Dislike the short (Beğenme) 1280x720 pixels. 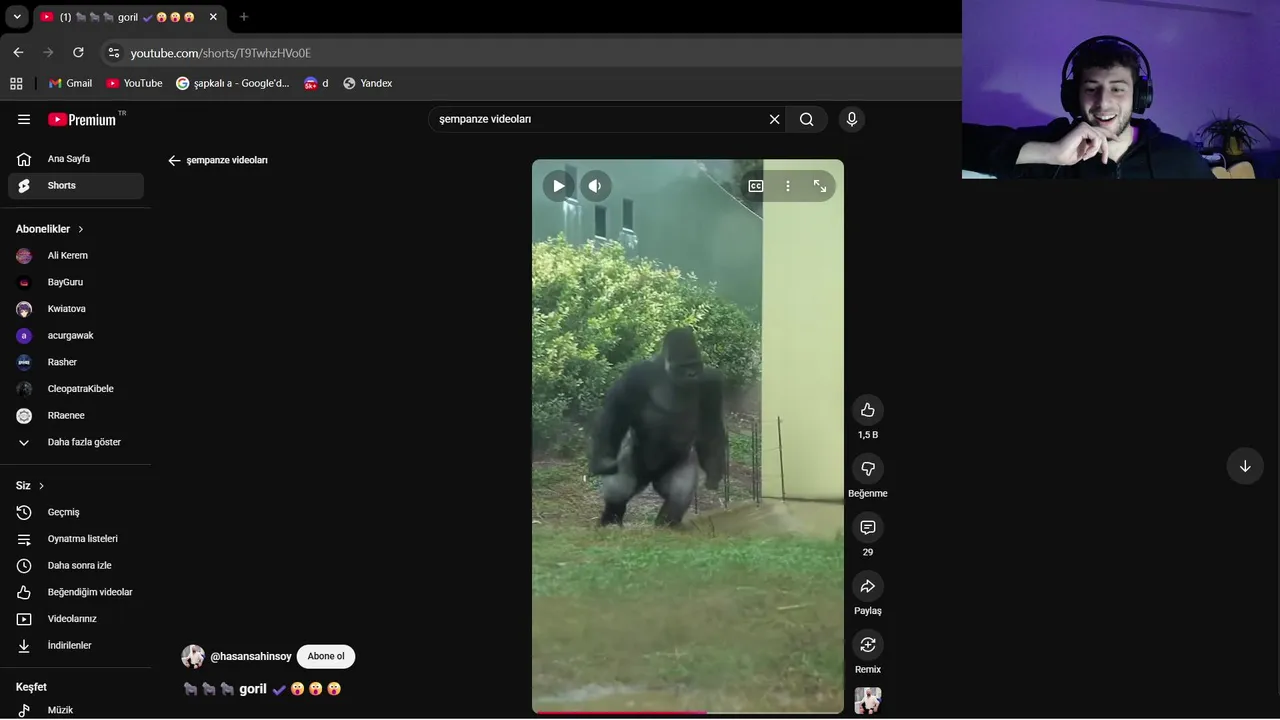click(868, 469)
